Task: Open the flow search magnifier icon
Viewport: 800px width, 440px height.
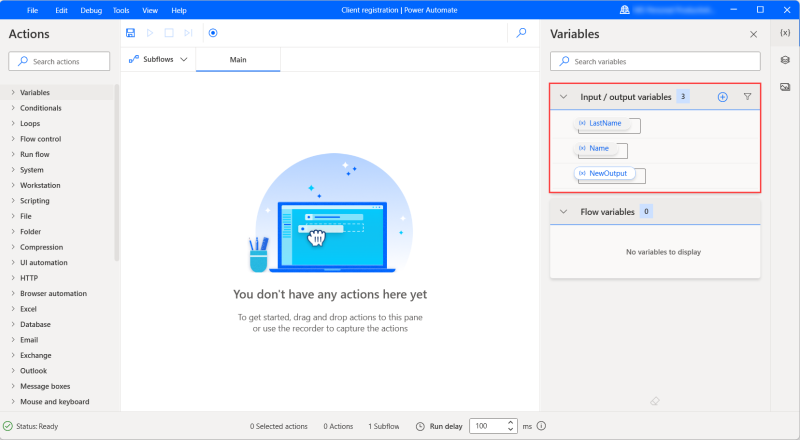Action: [x=521, y=33]
